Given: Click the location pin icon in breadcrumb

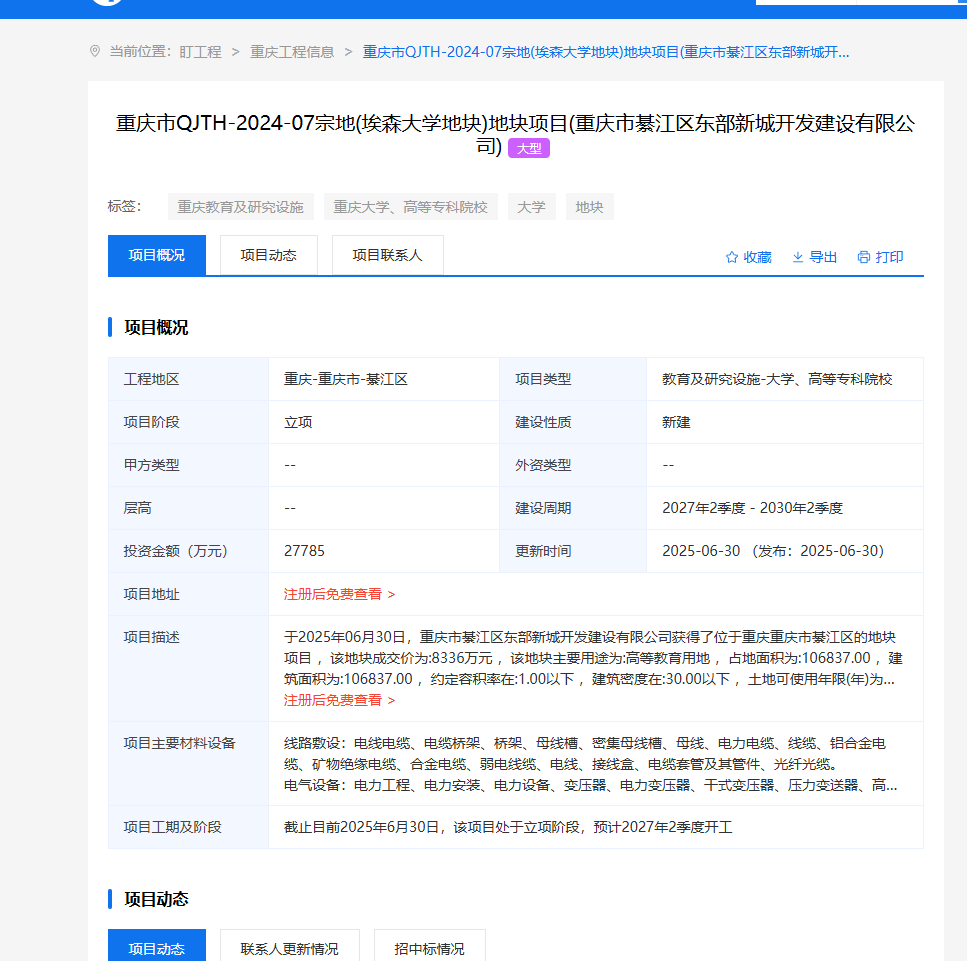Looking at the screenshot, I should (x=95, y=51).
